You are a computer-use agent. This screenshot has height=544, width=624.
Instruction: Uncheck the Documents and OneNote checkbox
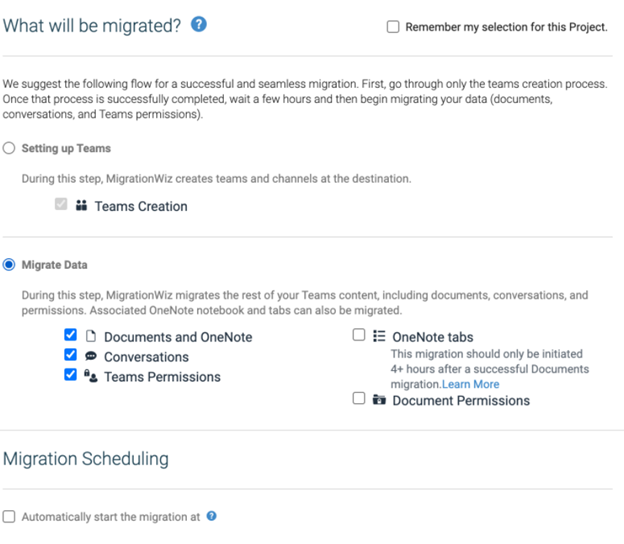click(x=70, y=336)
